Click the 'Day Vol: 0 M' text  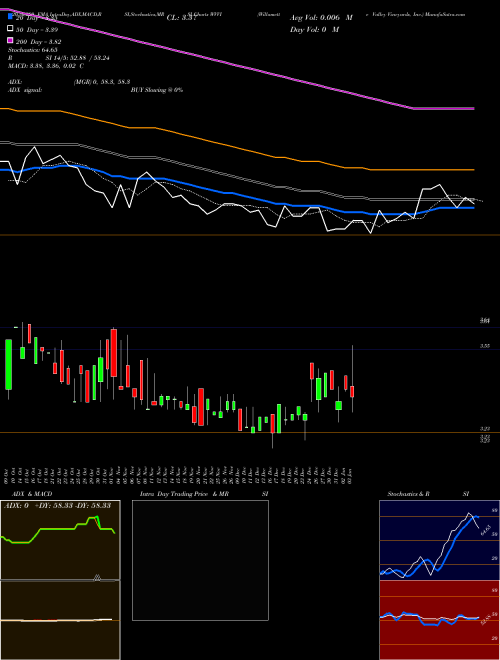[314, 29]
